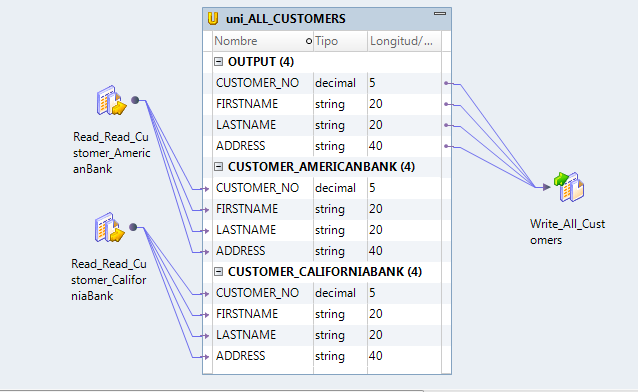Select the Read_Read_Customer_AmericanBank source icon
638x392 pixels.
[x=111, y=101]
